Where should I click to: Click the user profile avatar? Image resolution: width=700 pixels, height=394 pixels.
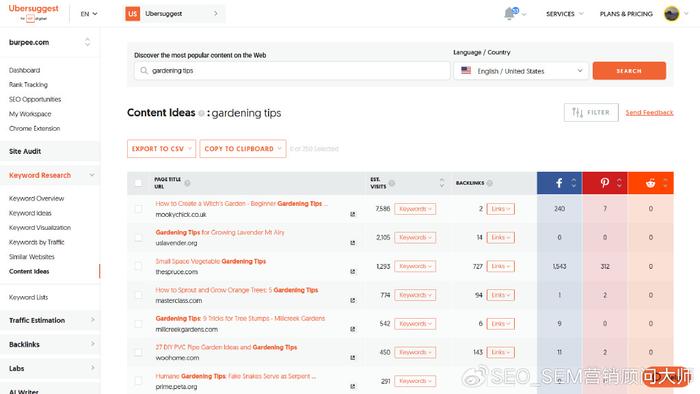671,14
